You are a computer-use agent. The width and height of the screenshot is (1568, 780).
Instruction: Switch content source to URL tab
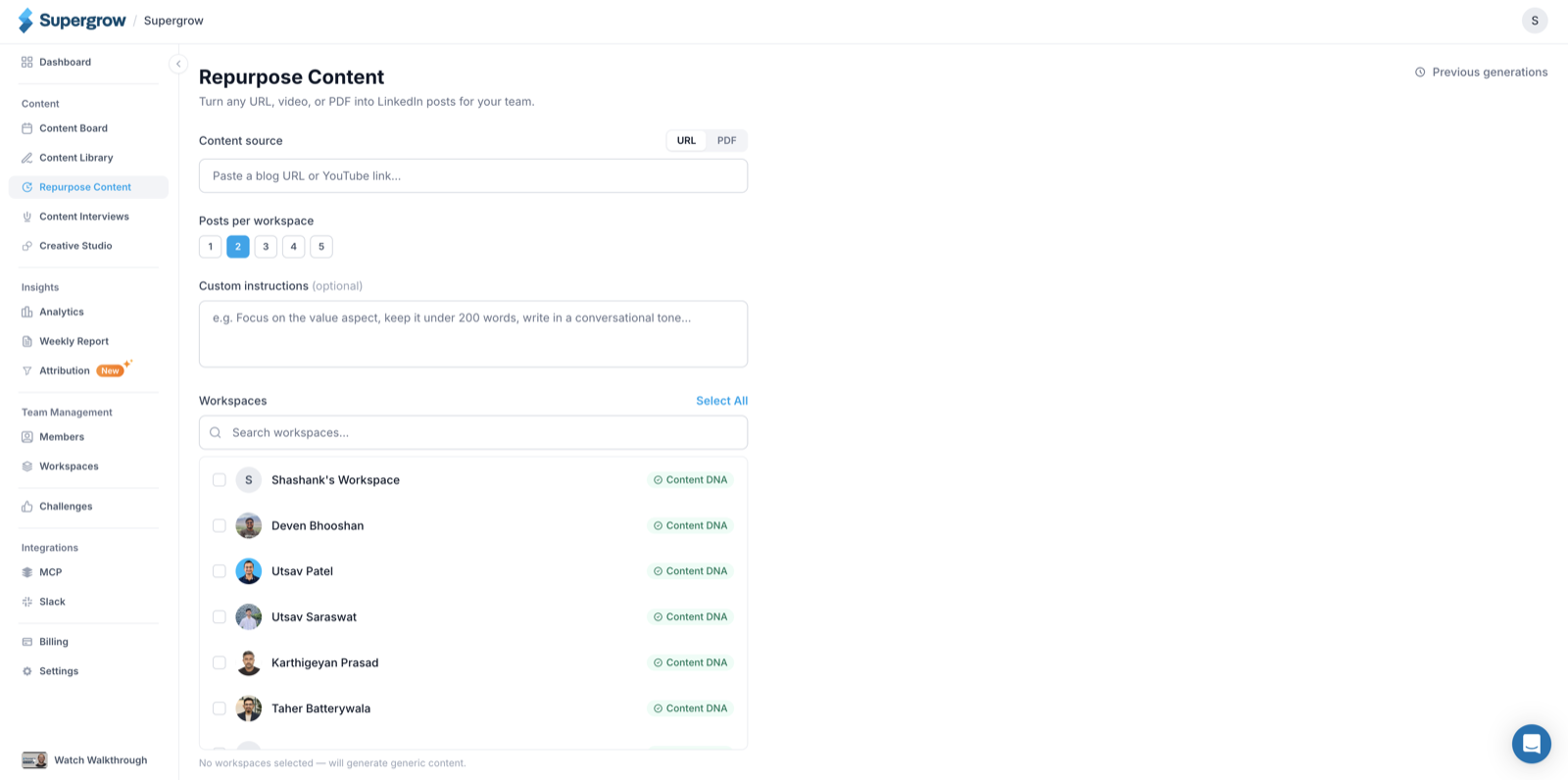686,140
